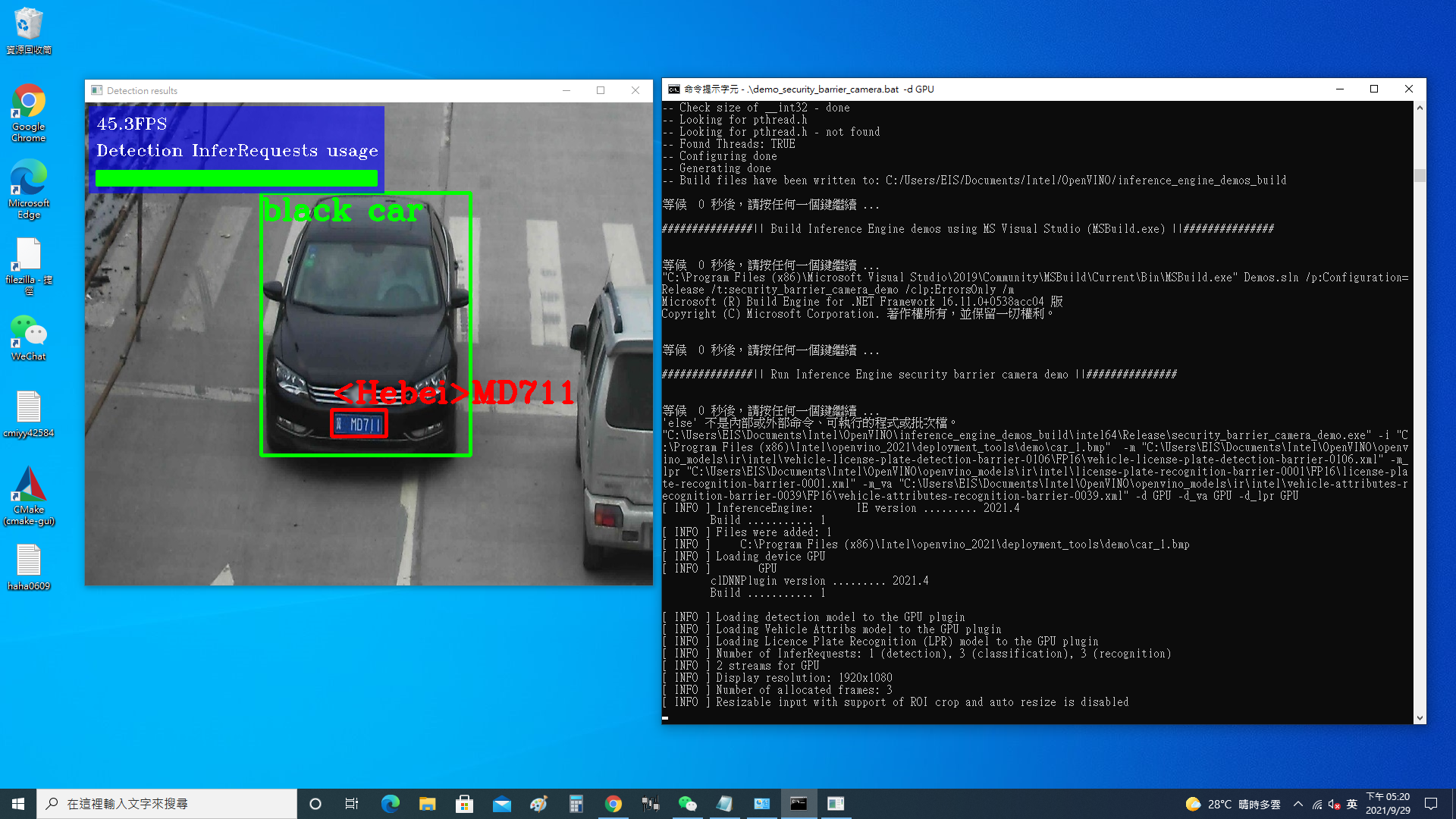1456x819 pixels.
Task: Open the clock and date flyout
Action: [1388, 804]
